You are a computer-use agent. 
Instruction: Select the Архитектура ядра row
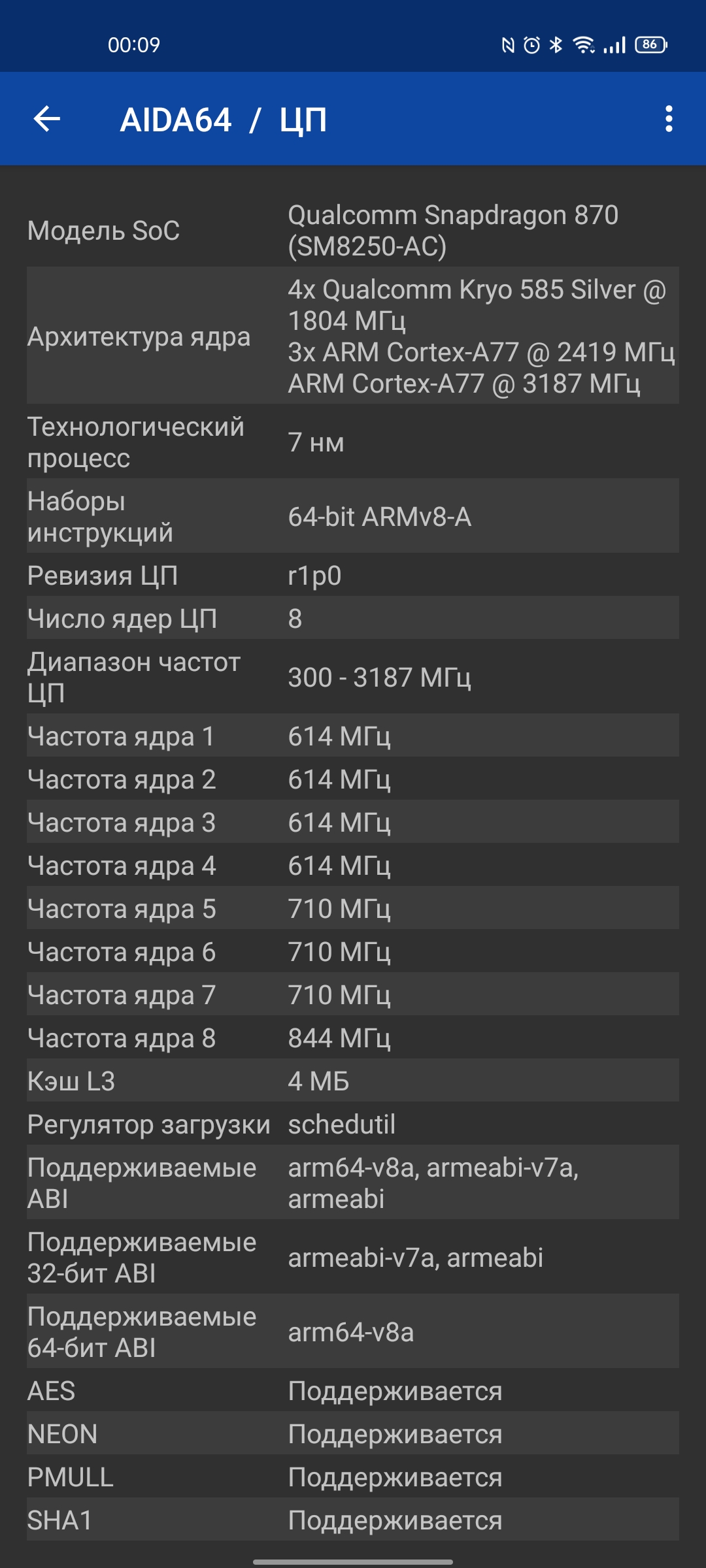click(353, 336)
